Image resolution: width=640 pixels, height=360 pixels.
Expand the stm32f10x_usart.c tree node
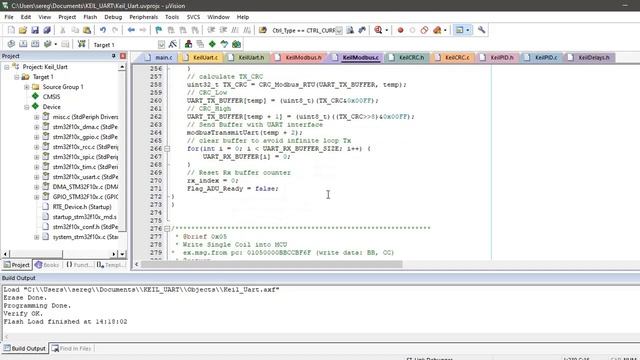[37, 177]
